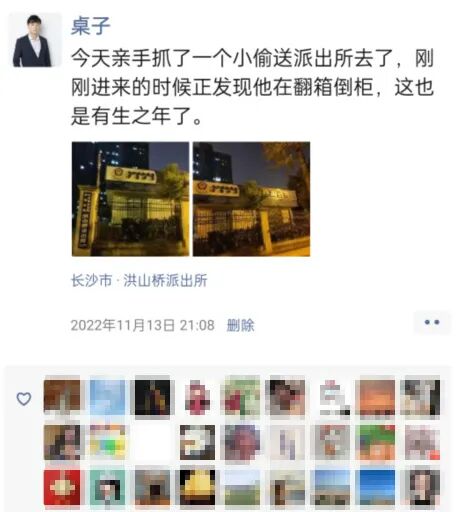Open the light blue liker avatar
This screenshot has width=472, height=512.
coord(107,397)
